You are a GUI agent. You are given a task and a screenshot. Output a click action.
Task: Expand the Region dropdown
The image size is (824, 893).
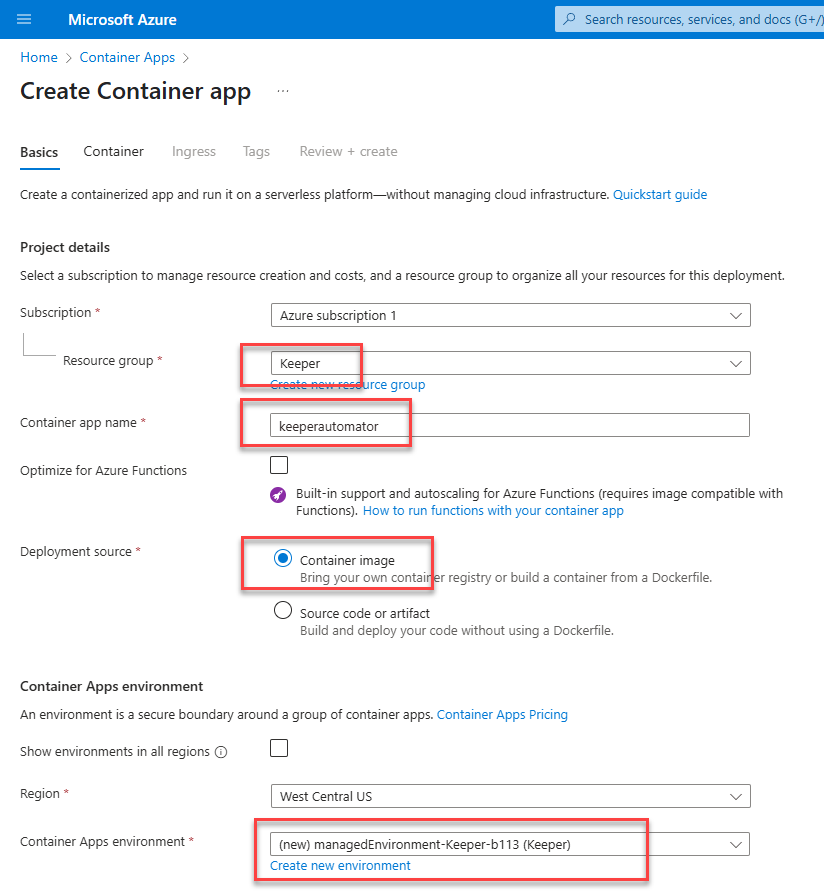coord(510,797)
